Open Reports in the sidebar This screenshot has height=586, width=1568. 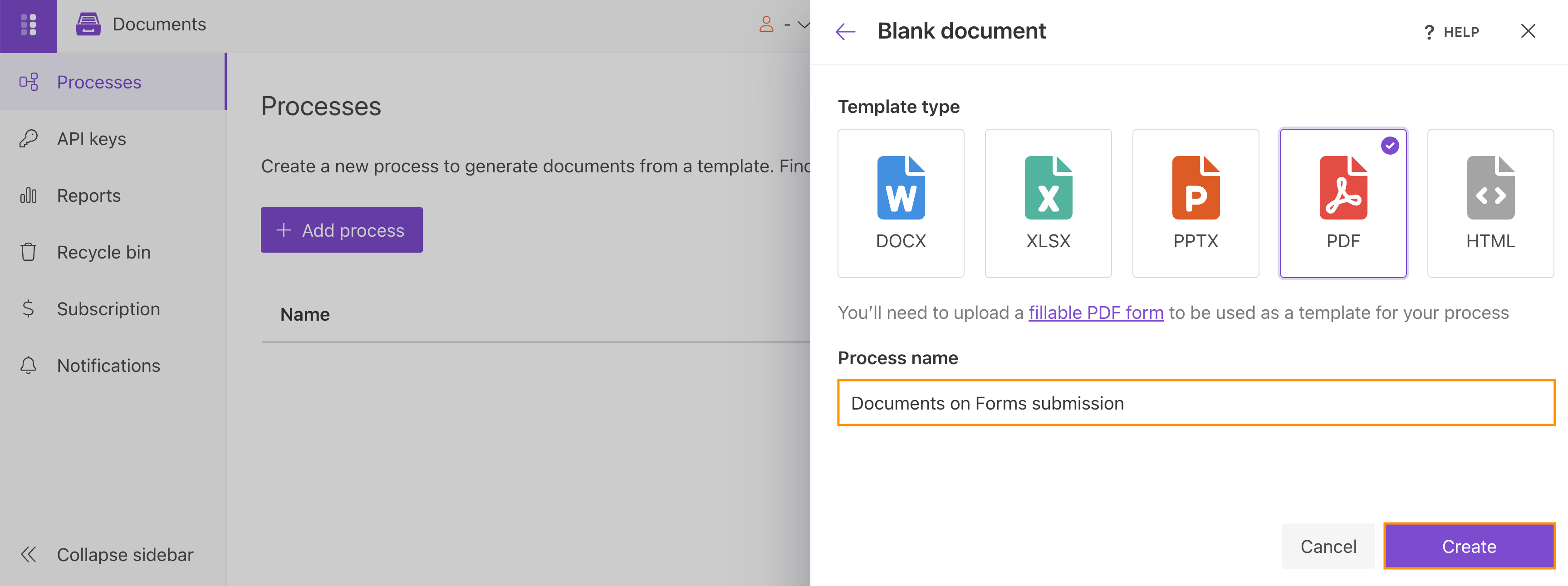click(x=113, y=195)
